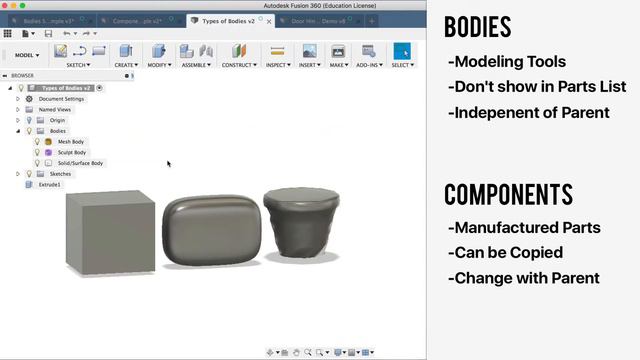Expand the Sketches tree node
The width and height of the screenshot is (640, 360).
coord(18,174)
